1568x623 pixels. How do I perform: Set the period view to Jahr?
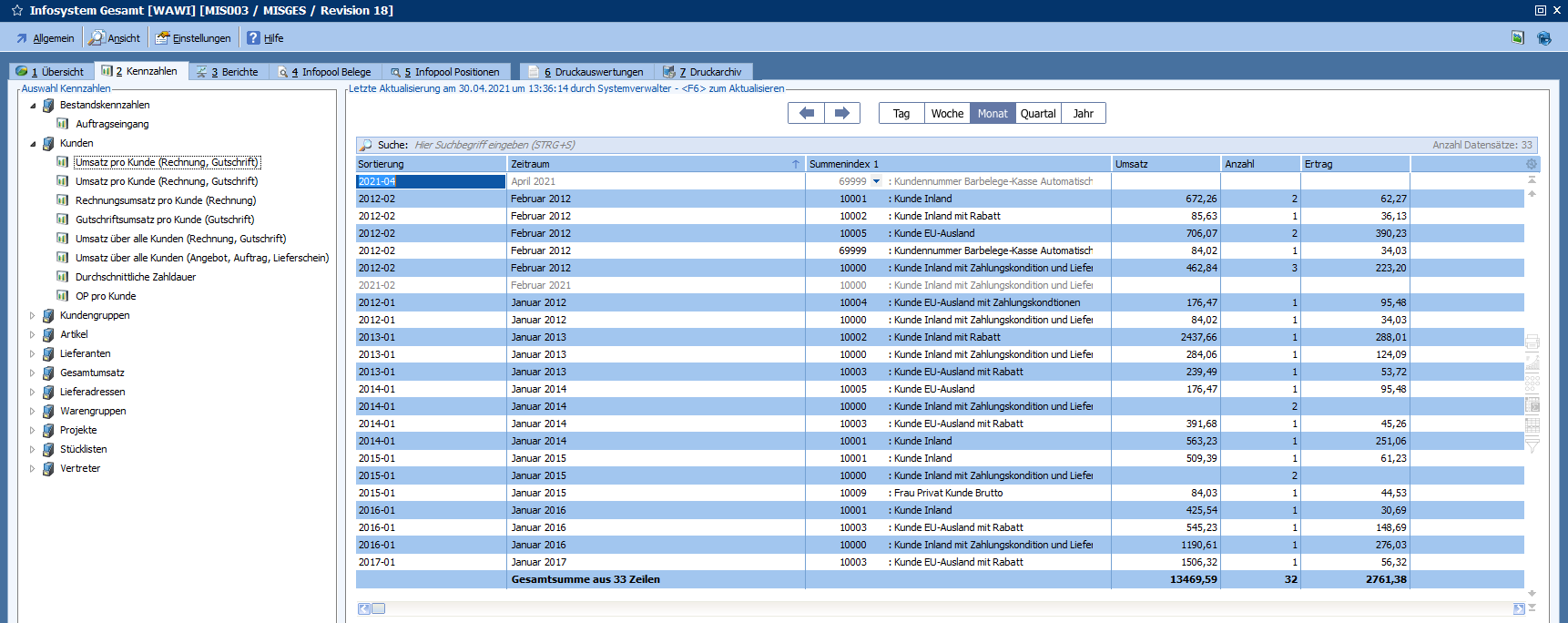tap(1083, 114)
